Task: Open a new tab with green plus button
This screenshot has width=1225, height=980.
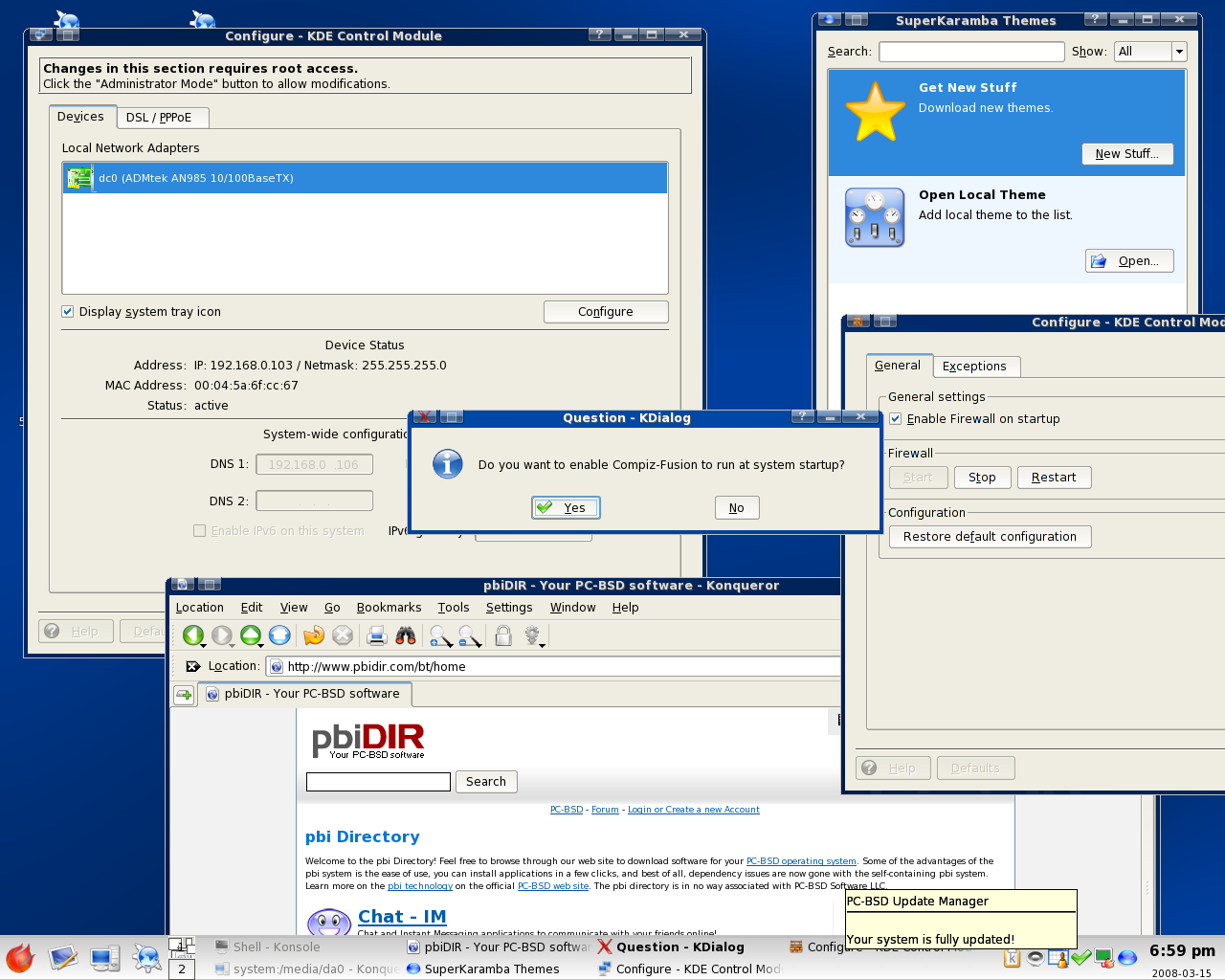Action: pyautogui.click(x=184, y=695)
